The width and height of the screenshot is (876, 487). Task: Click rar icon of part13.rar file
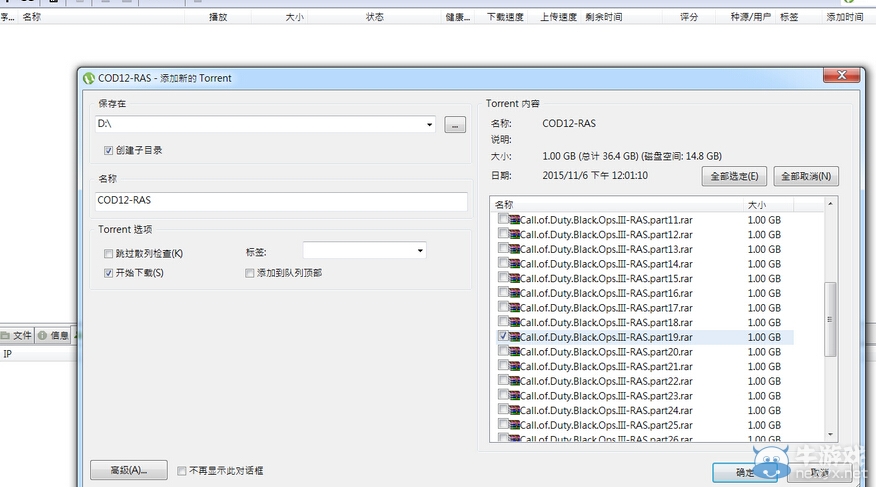pos(514,249)
